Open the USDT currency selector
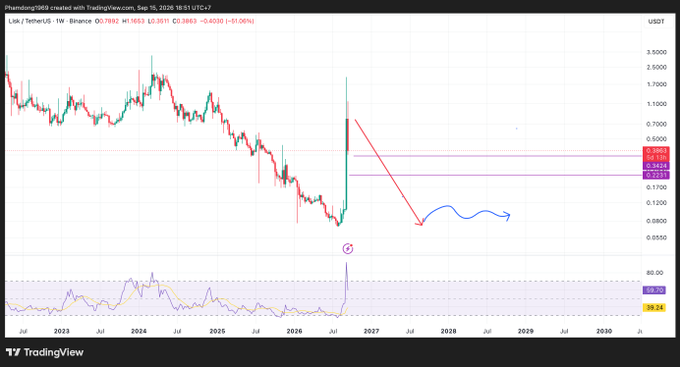The height and width of the screenshot is (367, 680). tap(656, 21)
